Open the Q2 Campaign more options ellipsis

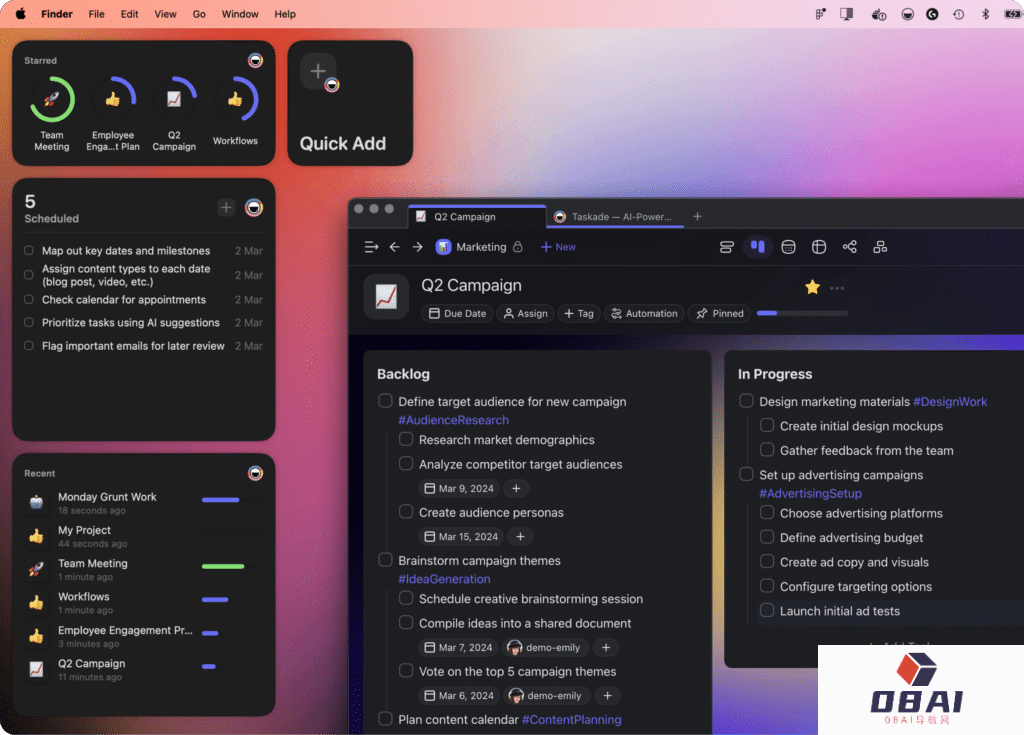coord(837,288)
